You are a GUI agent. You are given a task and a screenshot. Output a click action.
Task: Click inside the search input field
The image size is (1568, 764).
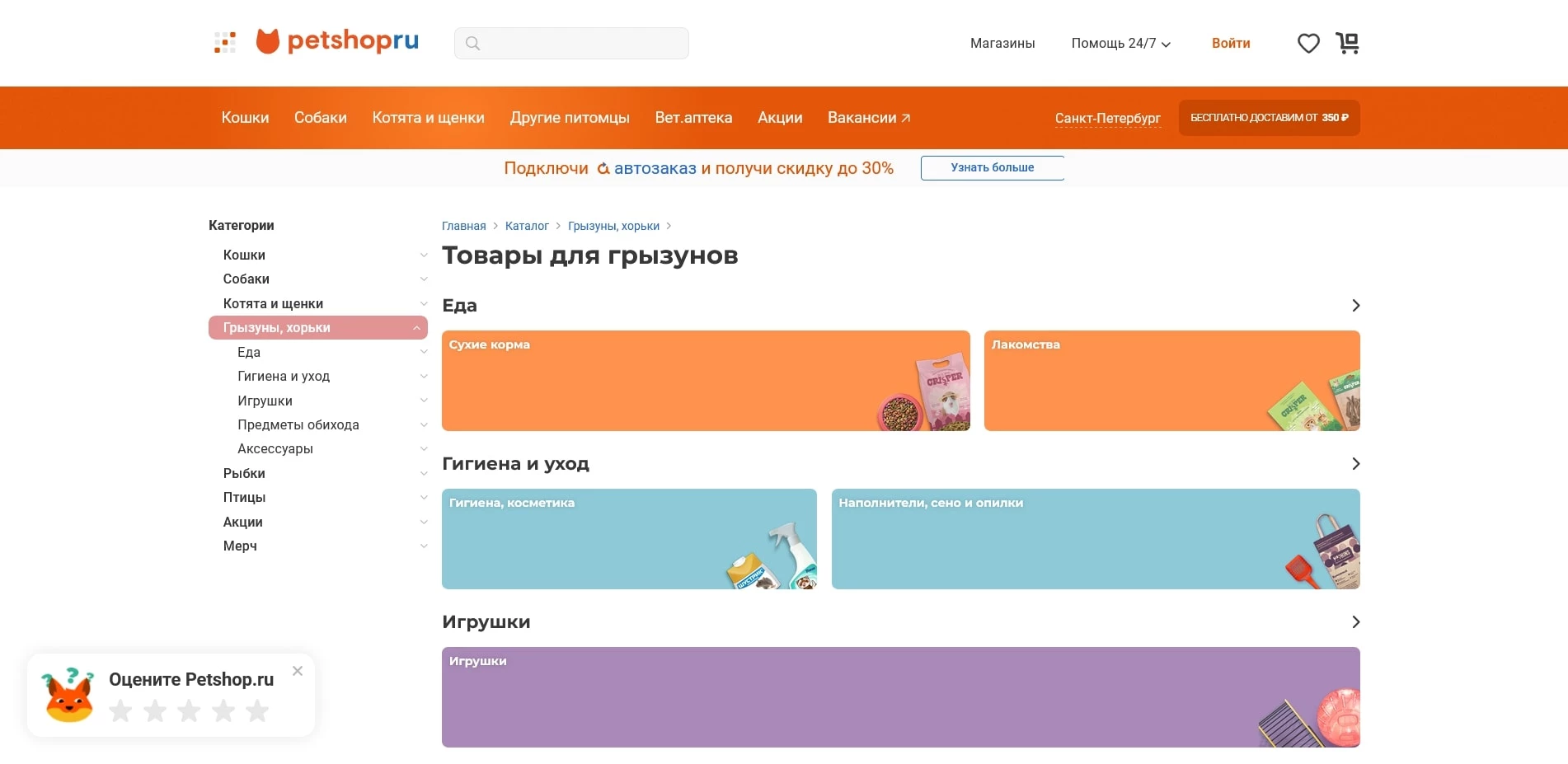577,43
